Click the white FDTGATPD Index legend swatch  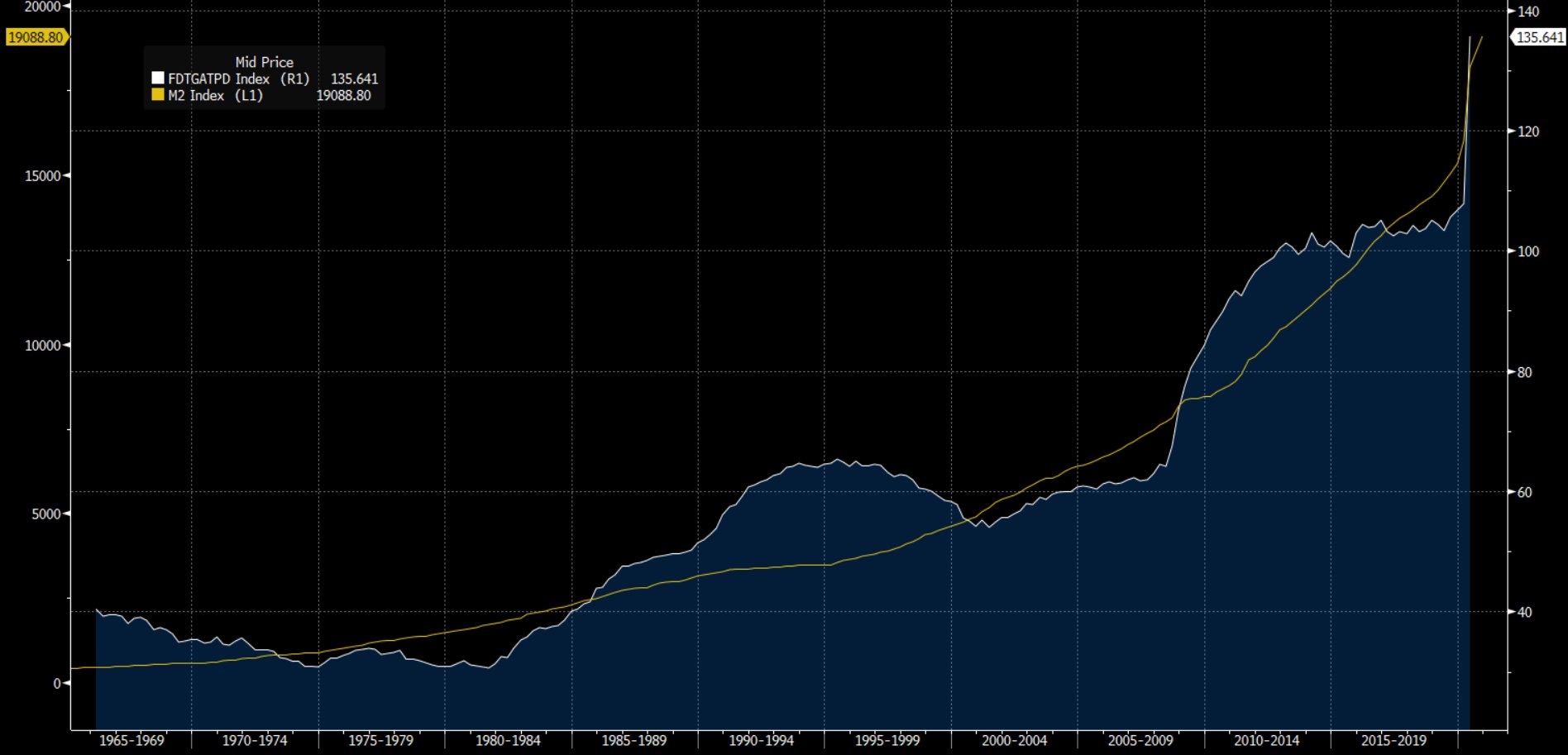158,79
